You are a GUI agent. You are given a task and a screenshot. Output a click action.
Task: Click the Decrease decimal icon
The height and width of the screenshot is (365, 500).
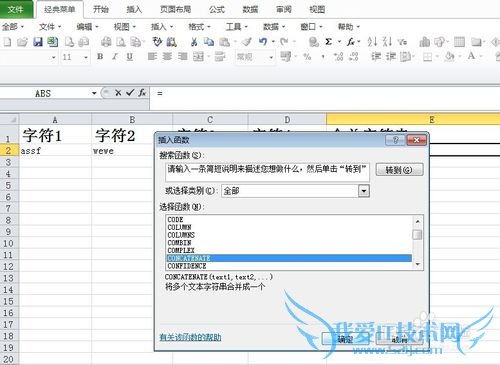point(354,57)
